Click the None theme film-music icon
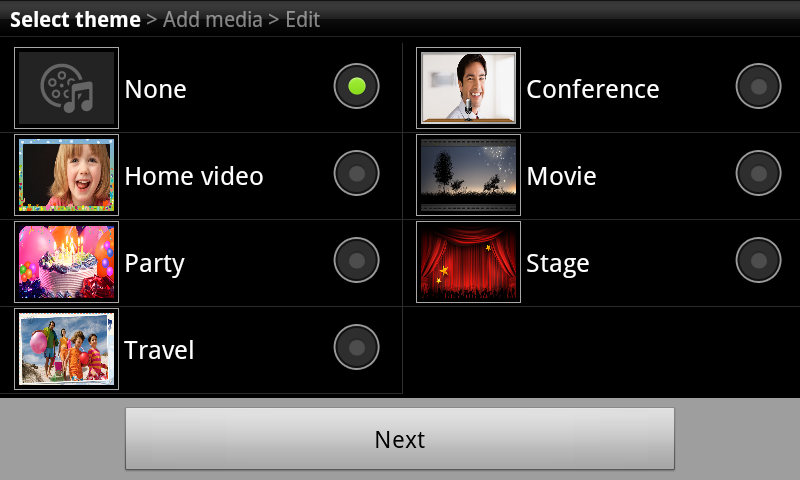This screenshot has width=800, height=480. tap(67, 89)
